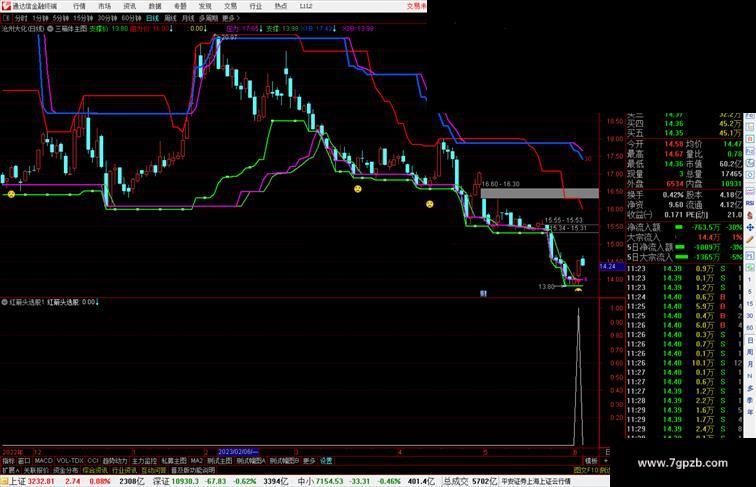
Task: Expand 更多 indicators on bottom bar
Action: point(309,461)
